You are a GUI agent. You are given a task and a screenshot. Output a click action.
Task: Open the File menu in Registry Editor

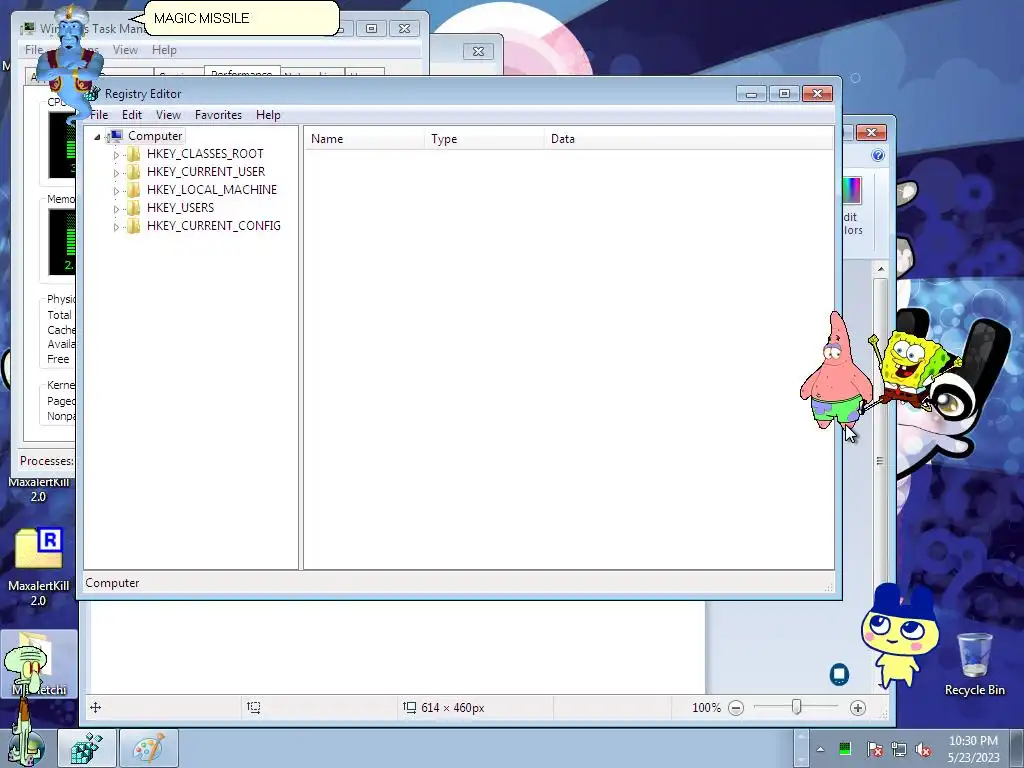(99, 115)
